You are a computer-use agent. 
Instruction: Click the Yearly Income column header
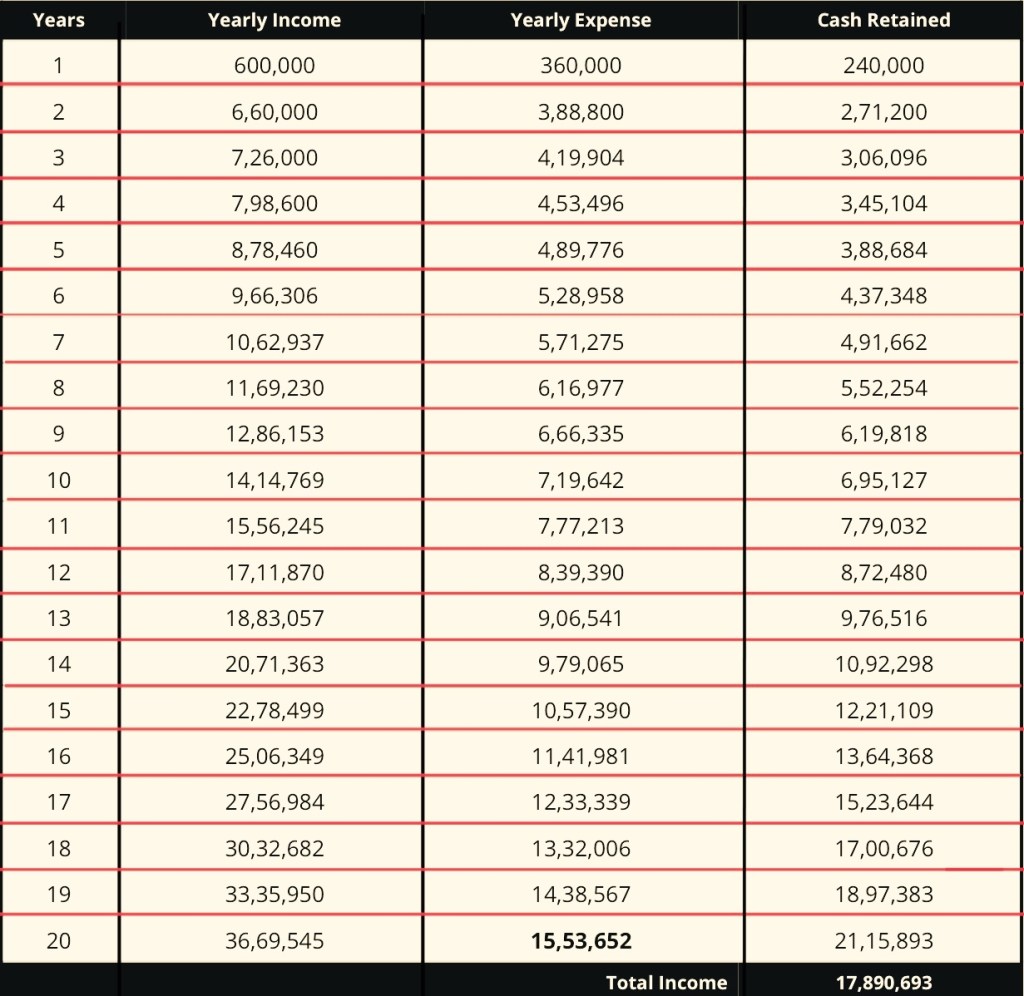[x=274, y=20]
